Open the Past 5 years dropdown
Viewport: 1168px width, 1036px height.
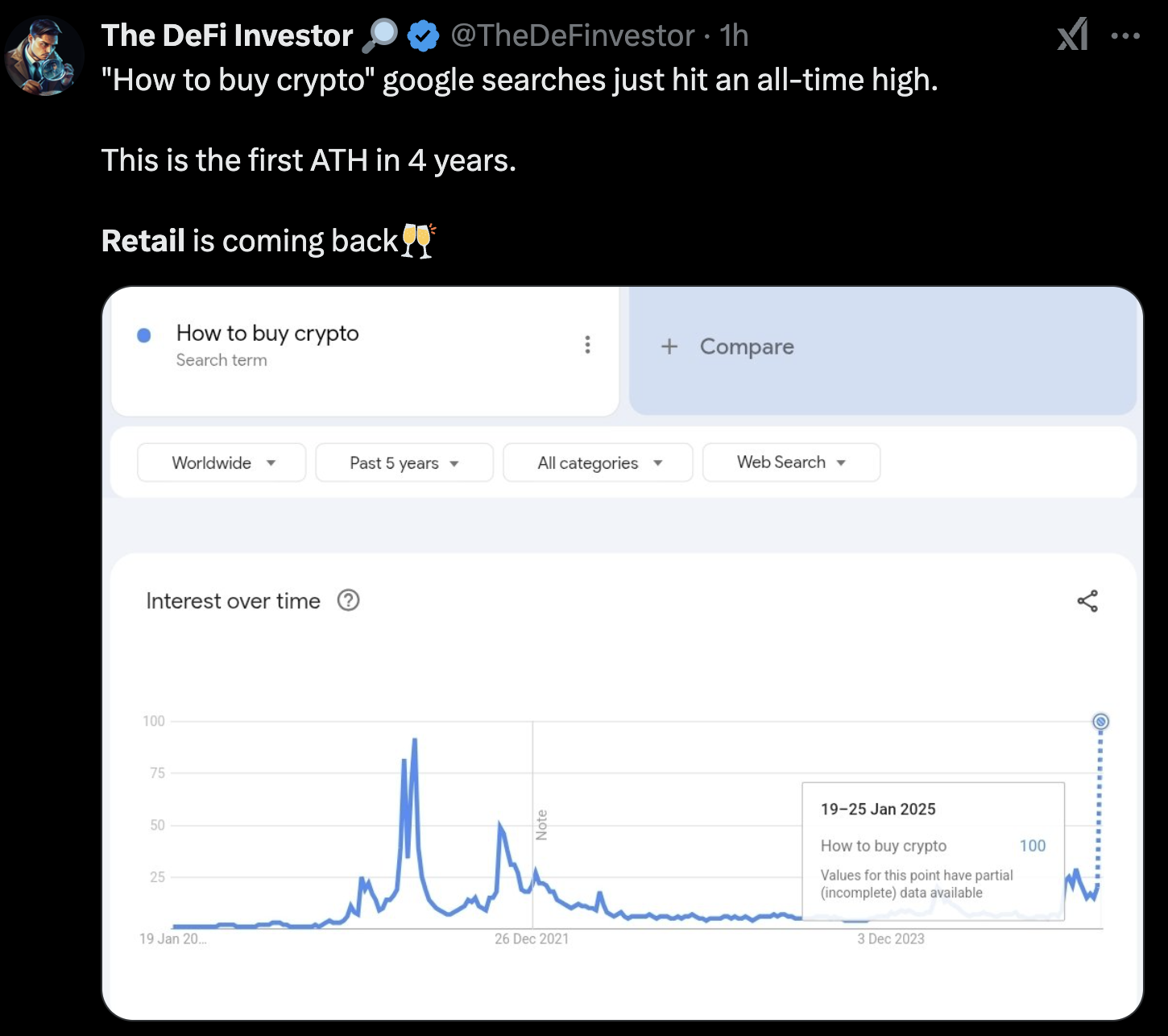tap(404, 463)
